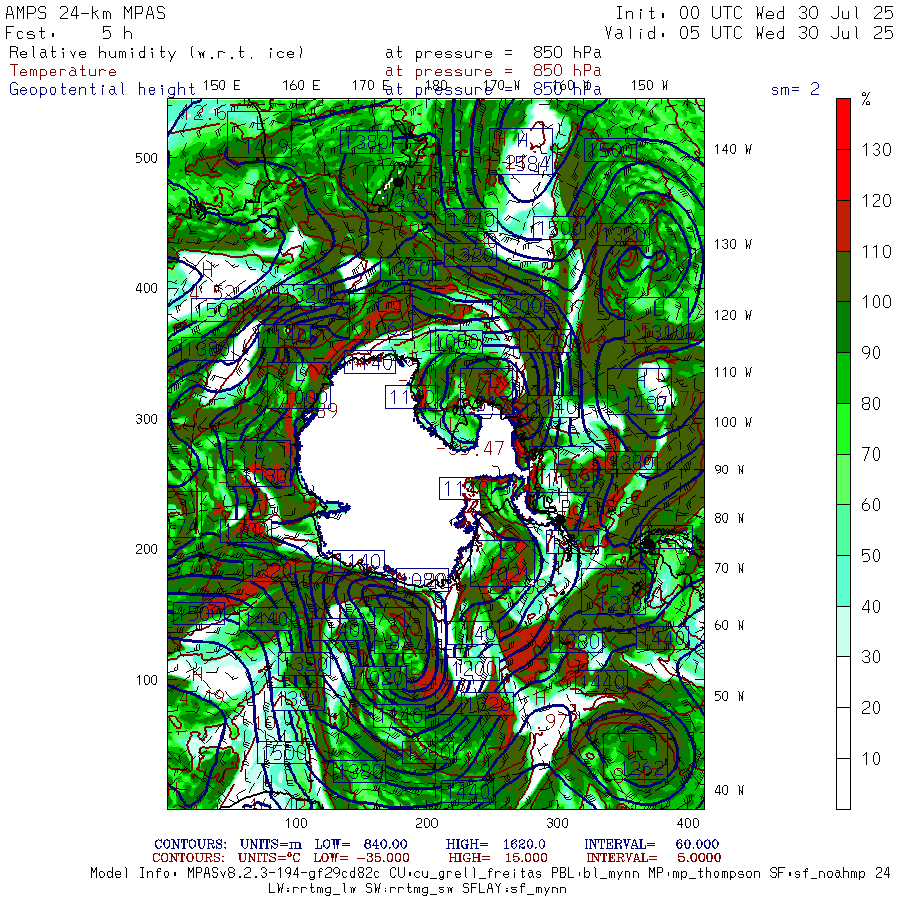Screen dimensions: 900x900
Task: Click the 'Relative humidity (w.r.t. ice)' label
Action: coord(156,53)
